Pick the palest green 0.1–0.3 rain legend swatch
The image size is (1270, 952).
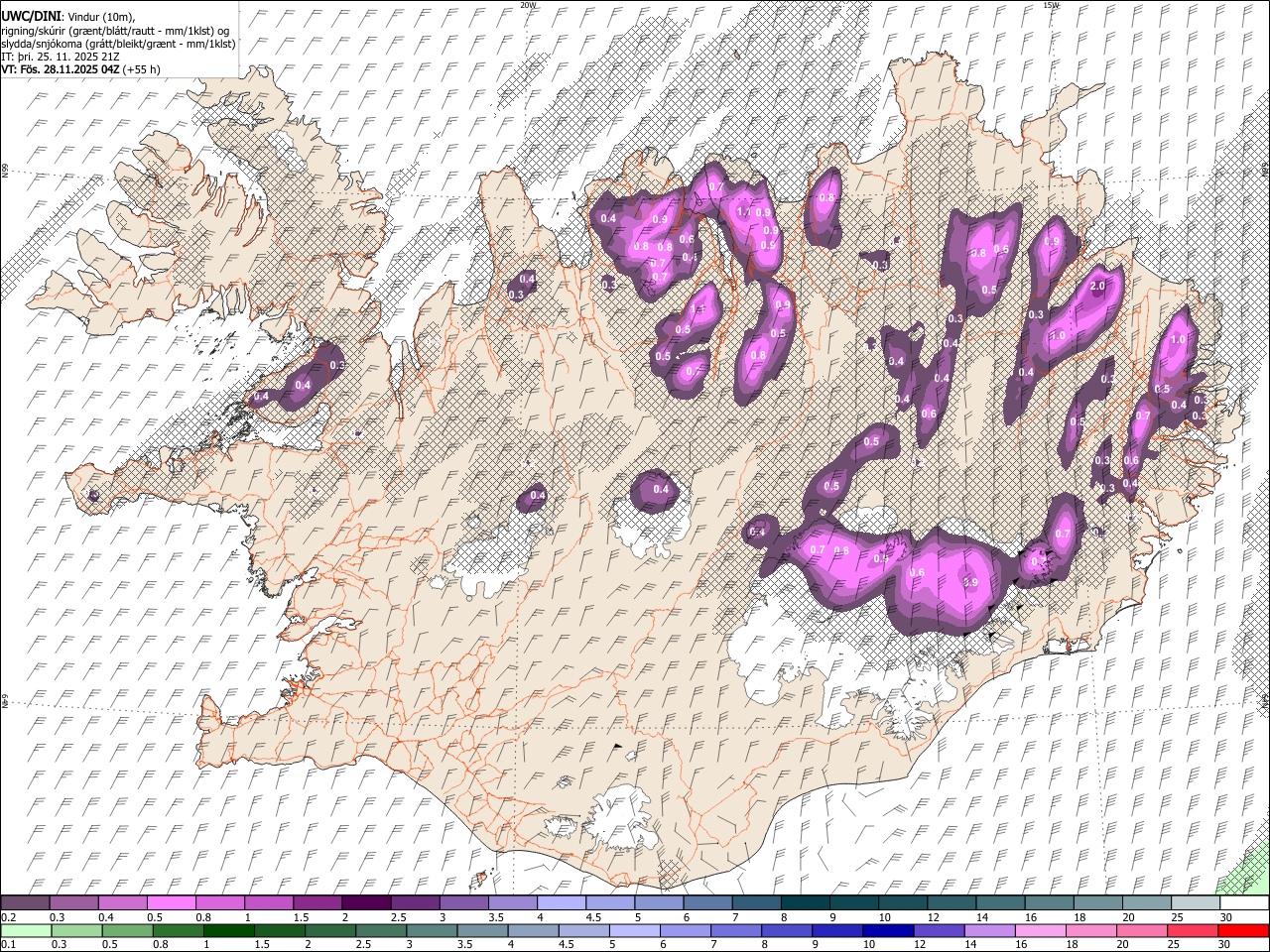(x=25, y=931)
